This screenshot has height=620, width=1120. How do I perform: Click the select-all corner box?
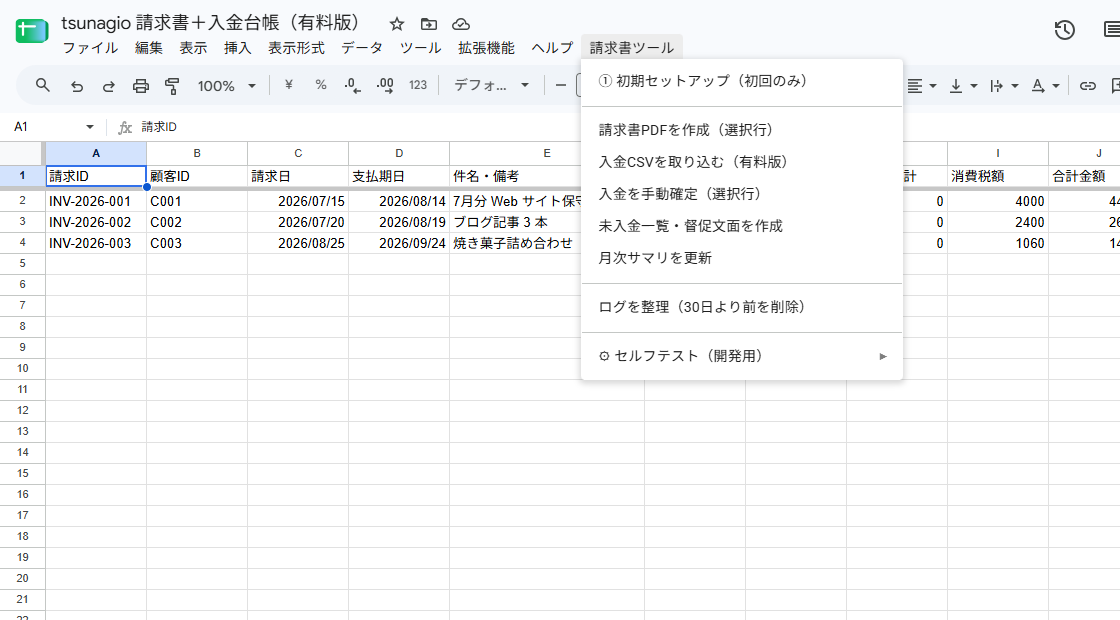(x=22, y=153)
